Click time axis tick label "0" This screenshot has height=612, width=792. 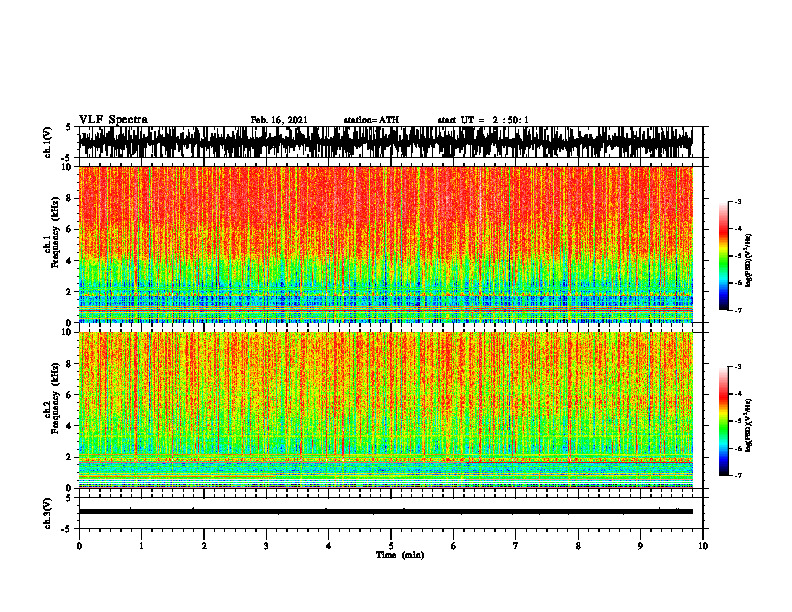(79, 546)
